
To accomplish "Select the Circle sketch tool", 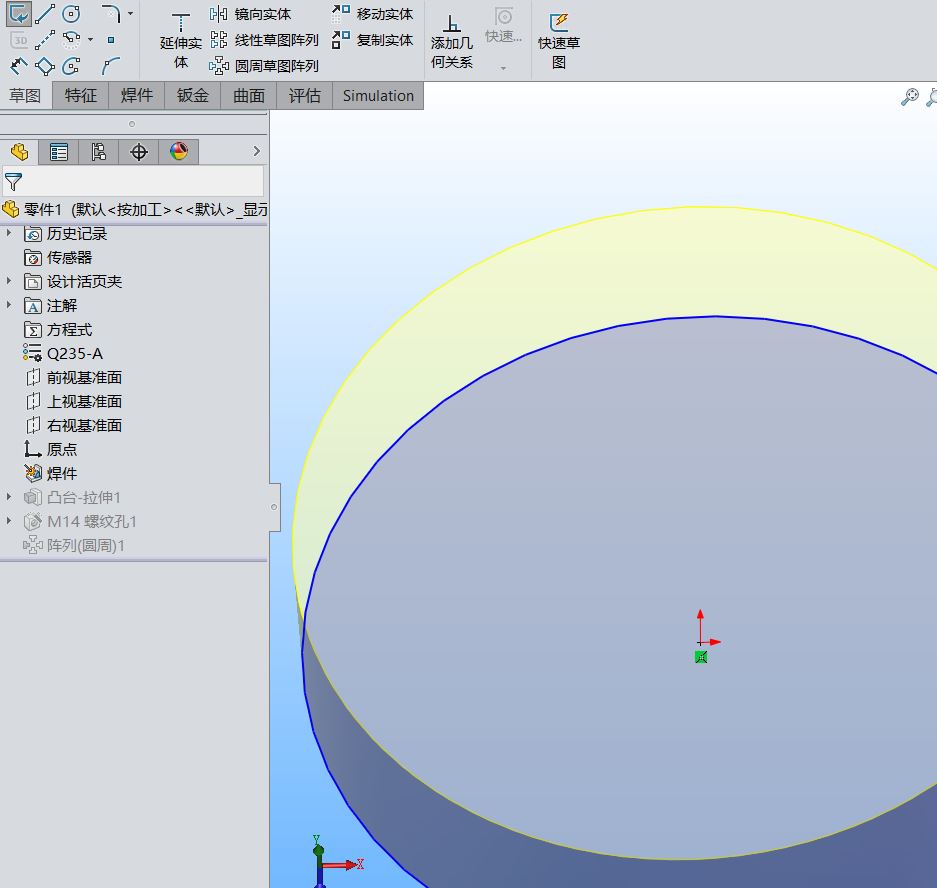I will [x=71, y=14].
